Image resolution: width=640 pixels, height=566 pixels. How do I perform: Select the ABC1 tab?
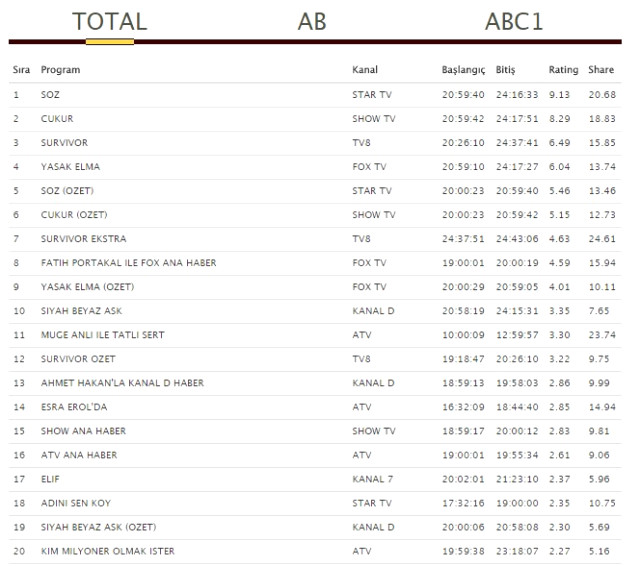[x=514, y=21]
